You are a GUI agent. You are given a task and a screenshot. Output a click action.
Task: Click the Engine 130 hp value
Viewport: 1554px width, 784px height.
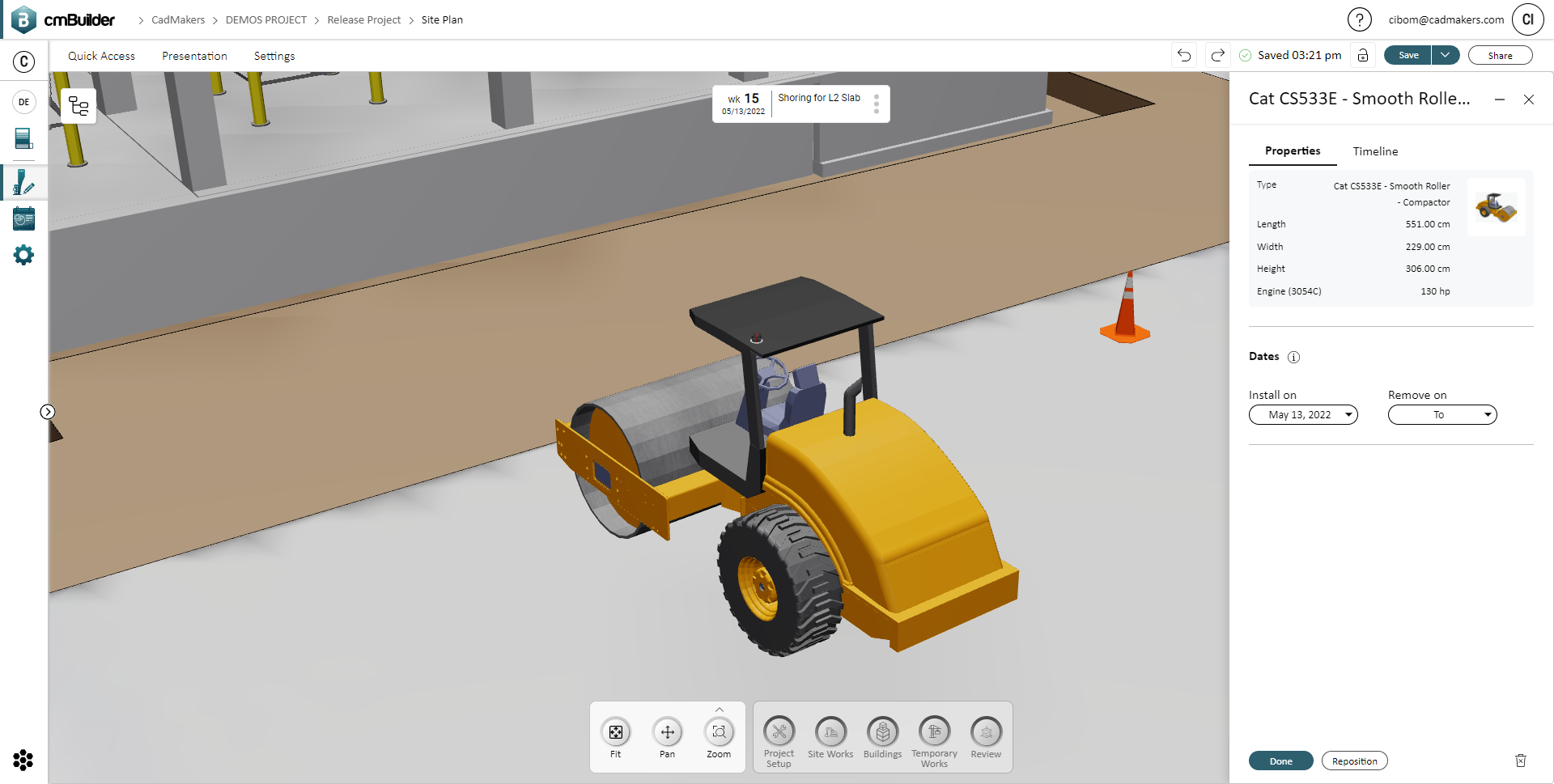pos(1434,291)
